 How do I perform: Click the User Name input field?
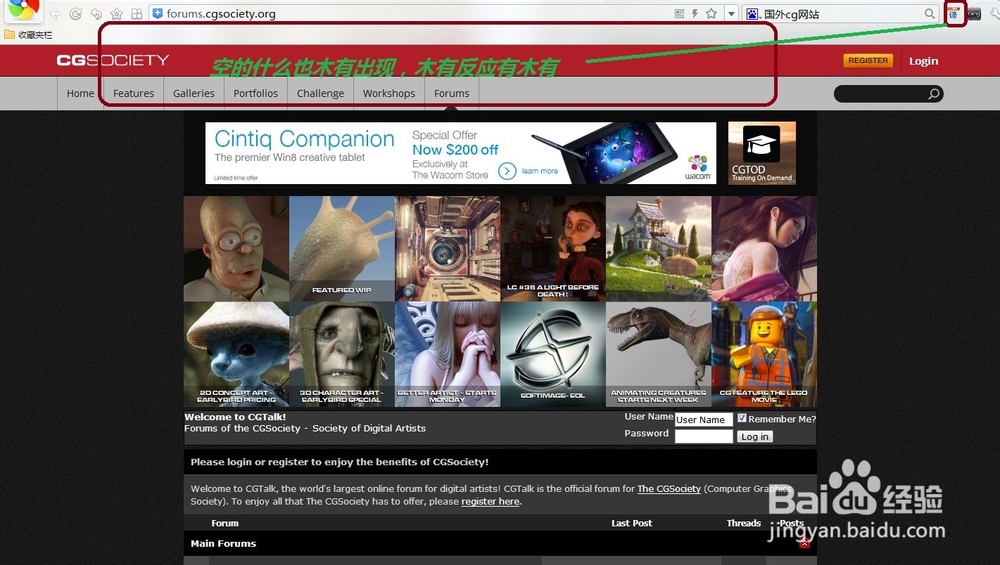(x=703, y=420)
